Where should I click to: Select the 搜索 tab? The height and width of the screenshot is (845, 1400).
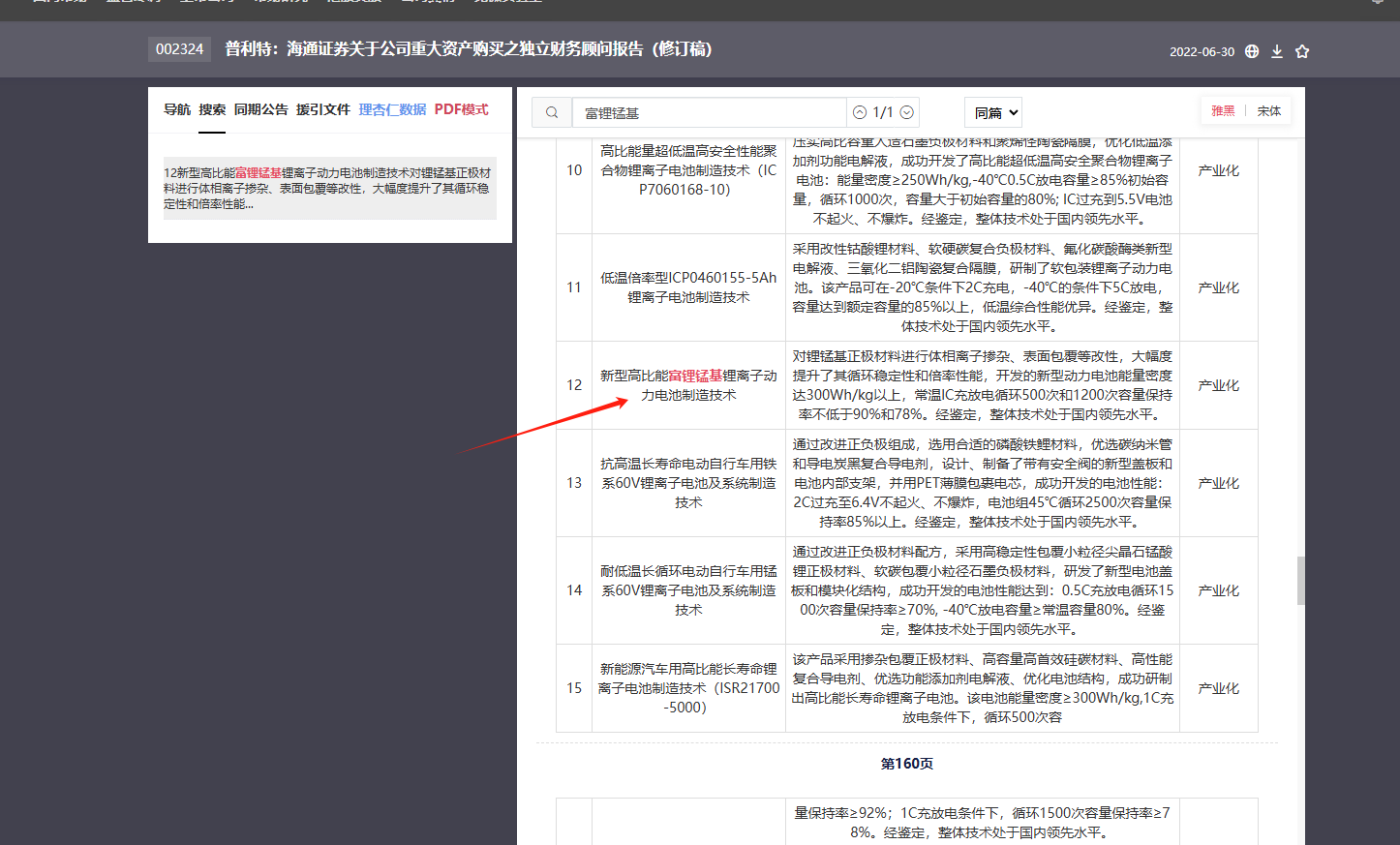212,109
